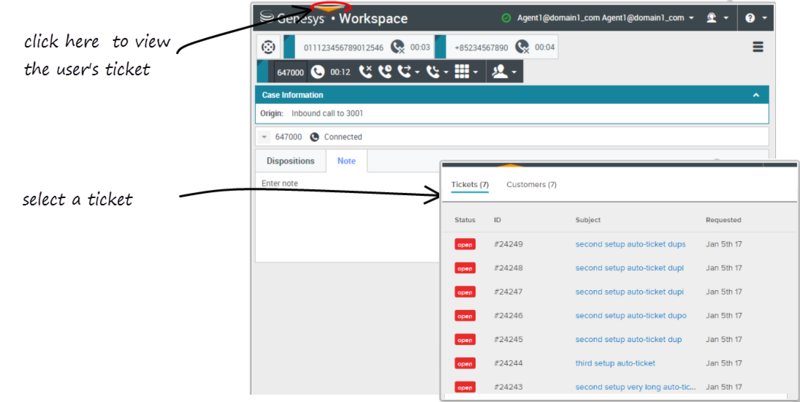Open the help question mark menu

pos(754,18)
